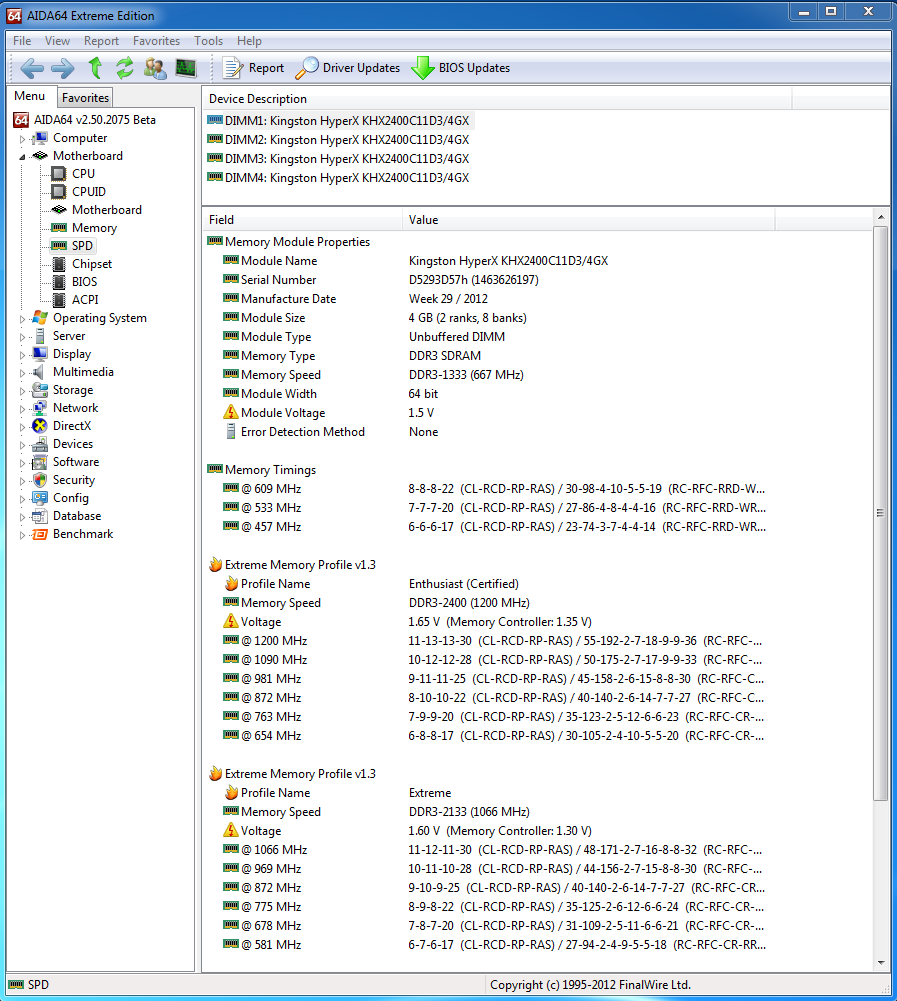Click the DirectX icon in tree

(x=40, y=426)
